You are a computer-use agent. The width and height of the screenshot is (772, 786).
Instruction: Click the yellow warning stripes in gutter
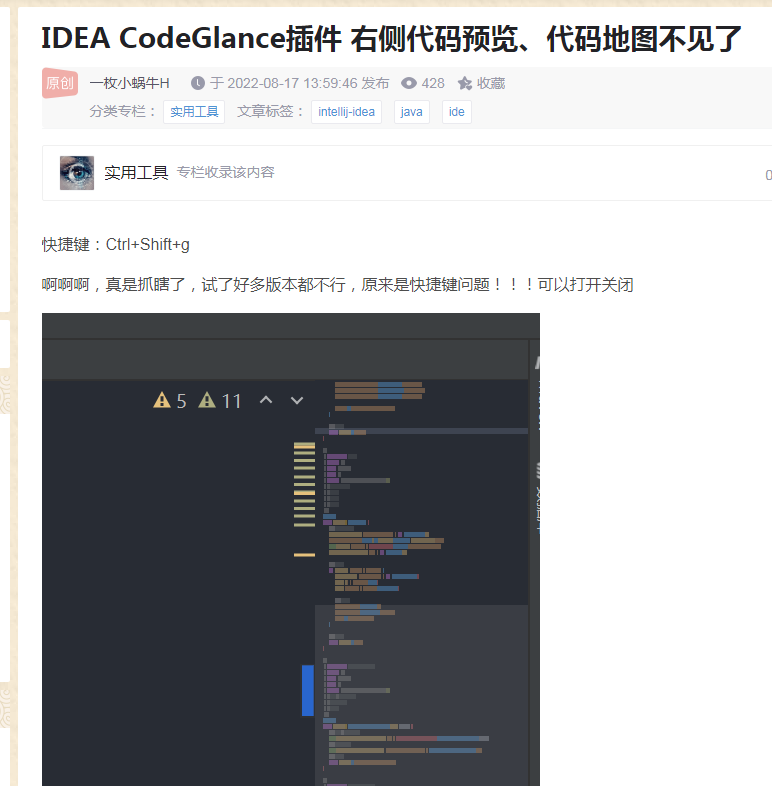pyautogui.click(x=304, y=485)
